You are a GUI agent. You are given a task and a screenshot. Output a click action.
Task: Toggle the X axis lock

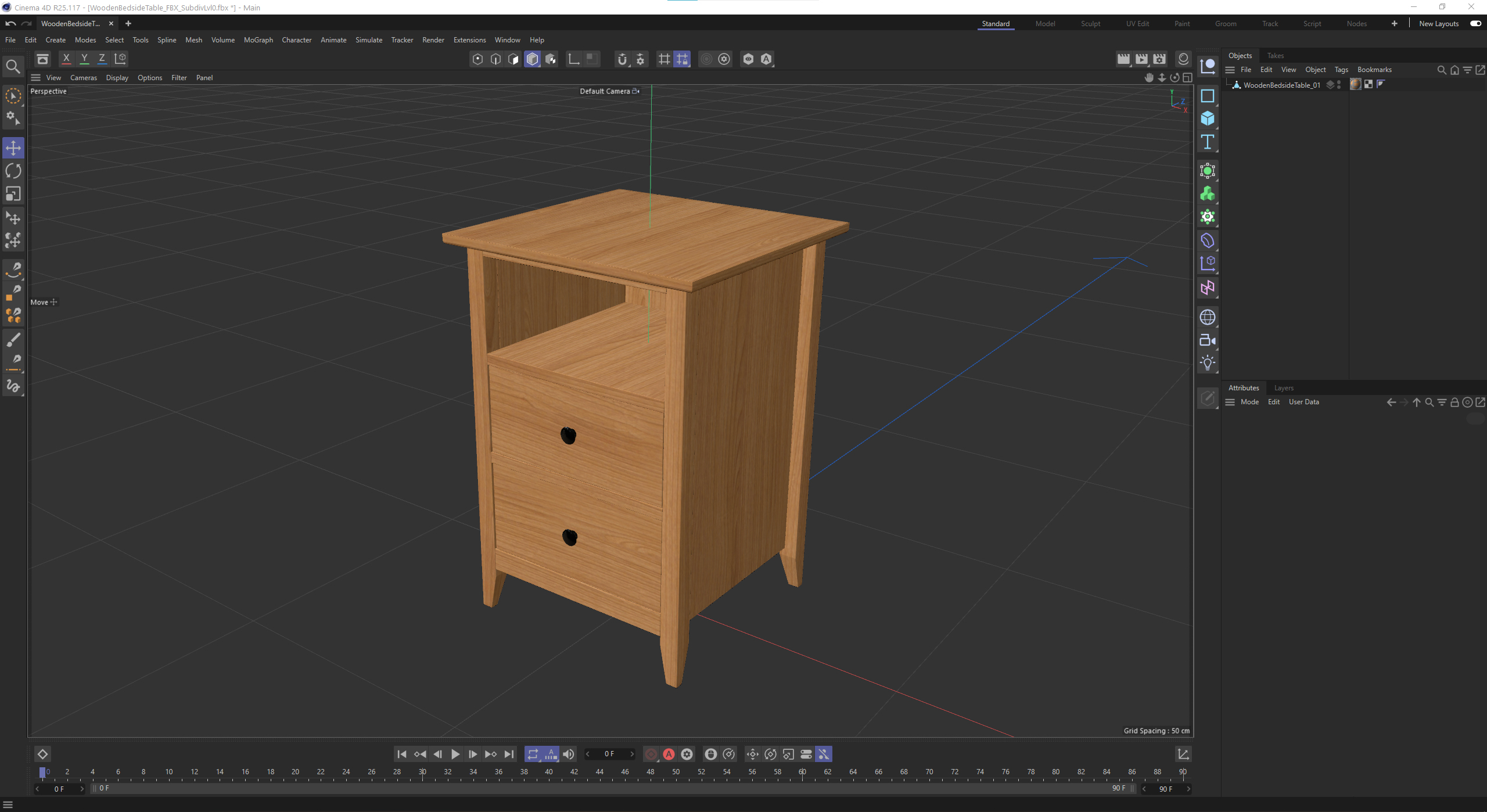pyautogui.click(x=66, y=59)
